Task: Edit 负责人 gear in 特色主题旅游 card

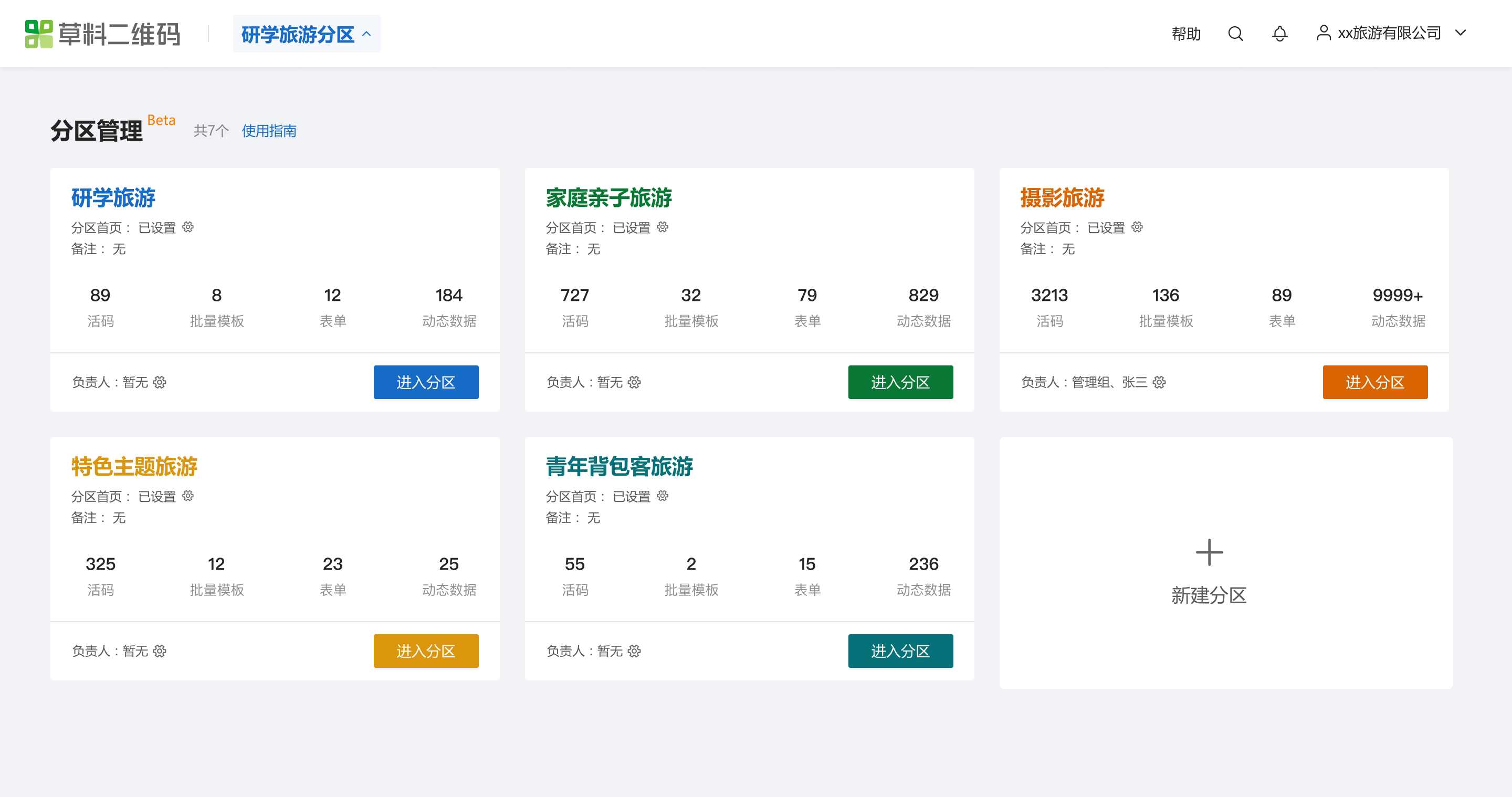Action: click(x=160, y=651)
